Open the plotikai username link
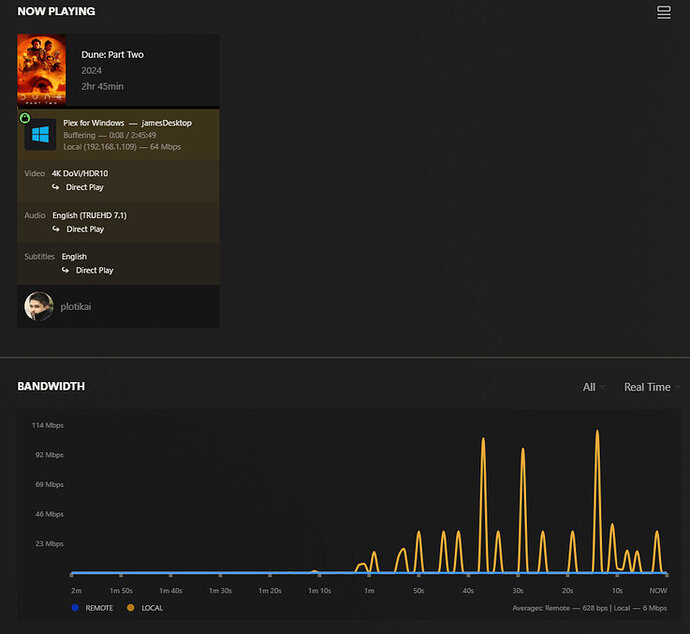Image resolution: width=690 pixels, height=634 pixels. [76, 306]
